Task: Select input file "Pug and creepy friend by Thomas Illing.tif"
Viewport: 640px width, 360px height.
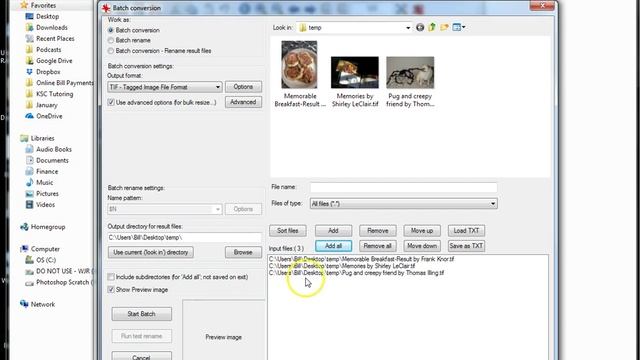Action: 356,273
